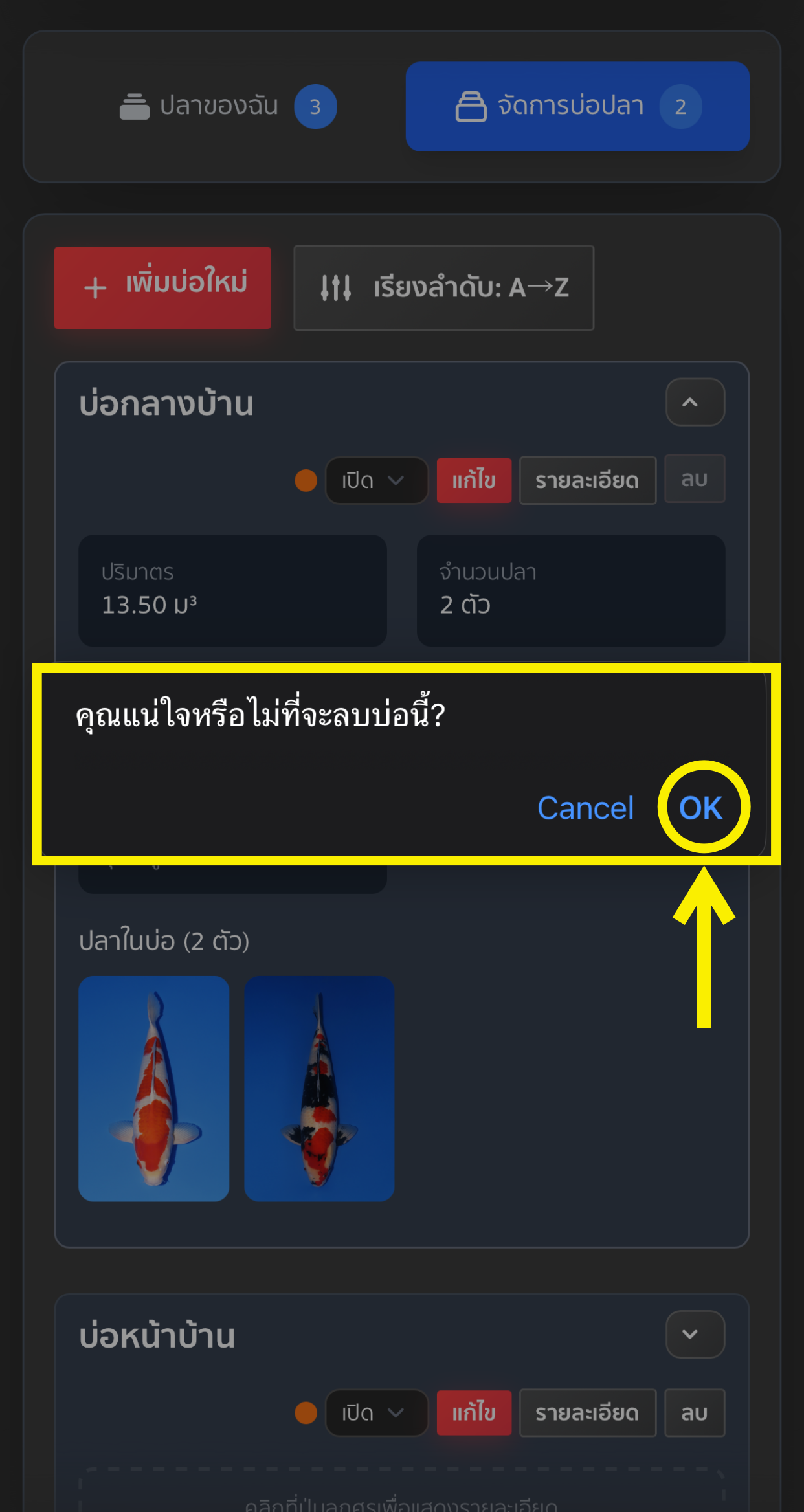Cancel the delete pond dialog

(x=586, y=808)
